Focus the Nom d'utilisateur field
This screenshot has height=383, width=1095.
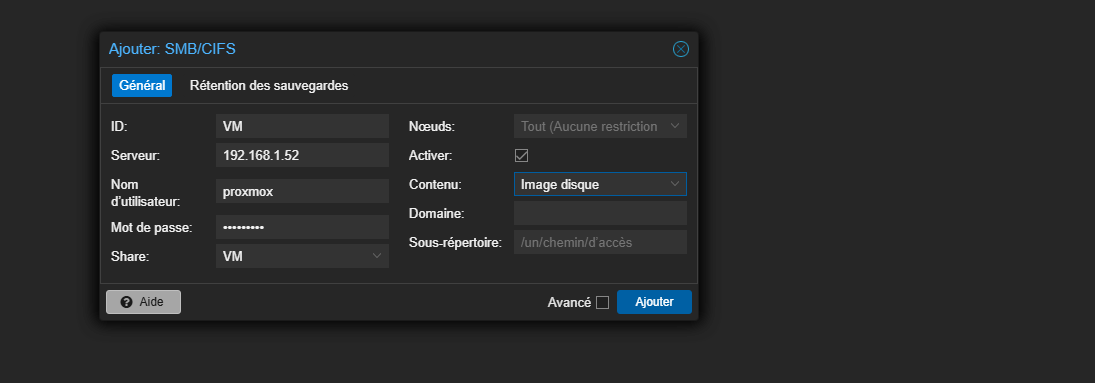click(302, 192)
